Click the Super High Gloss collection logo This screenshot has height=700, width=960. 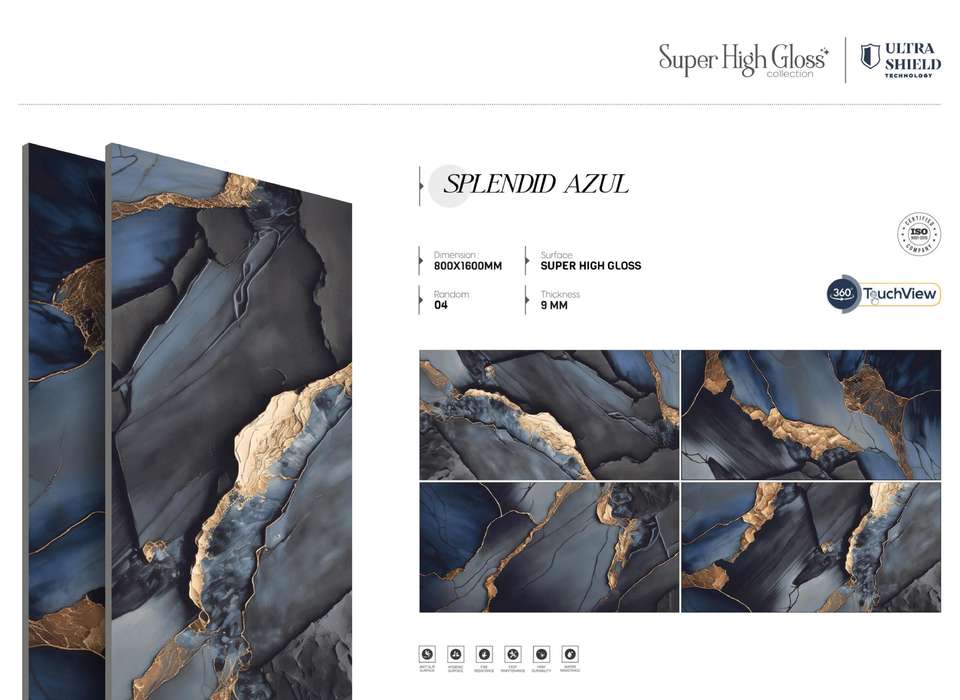point(743,60)
